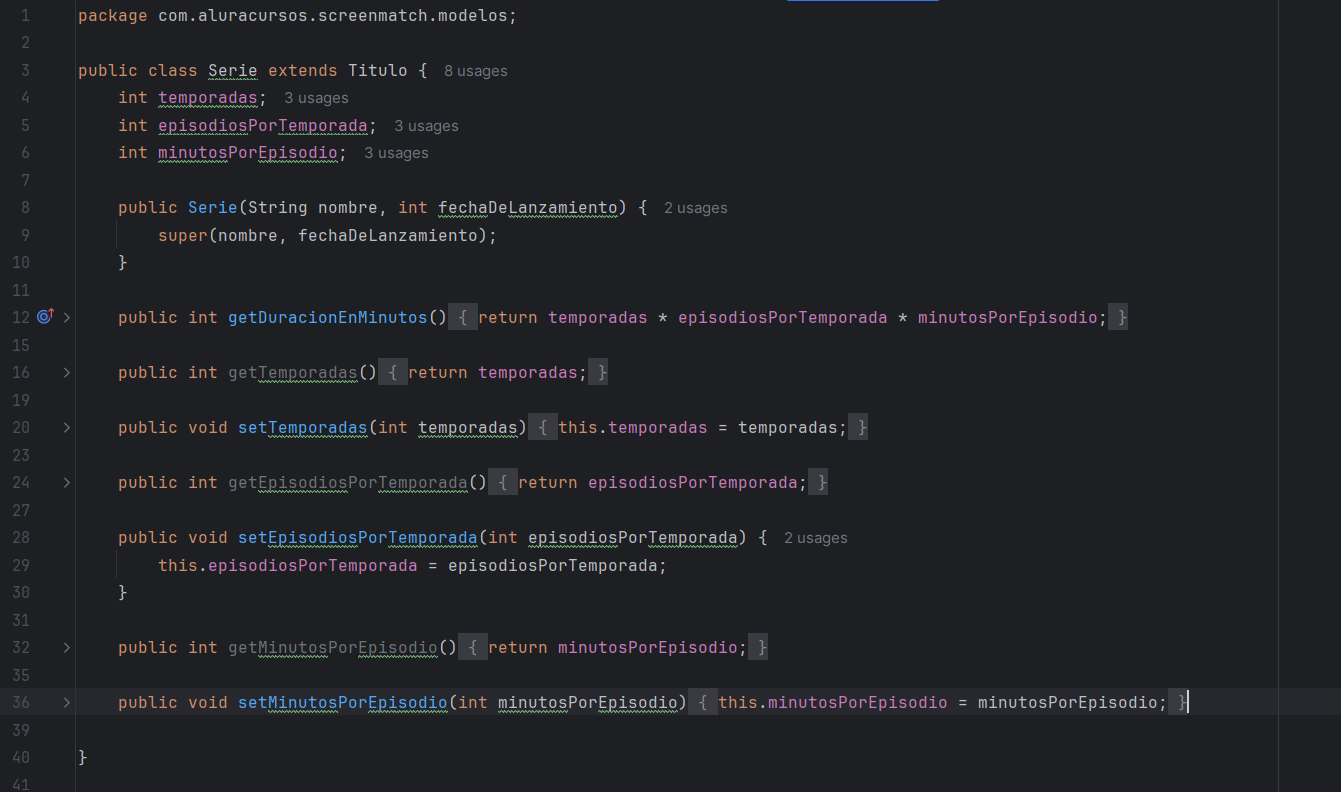This screenshot has width=1341, height=792.
Task: Expand setMinutosPorEpisodio fold chevron in gutter
Action: pyautogui.click(x=66, y=702)
